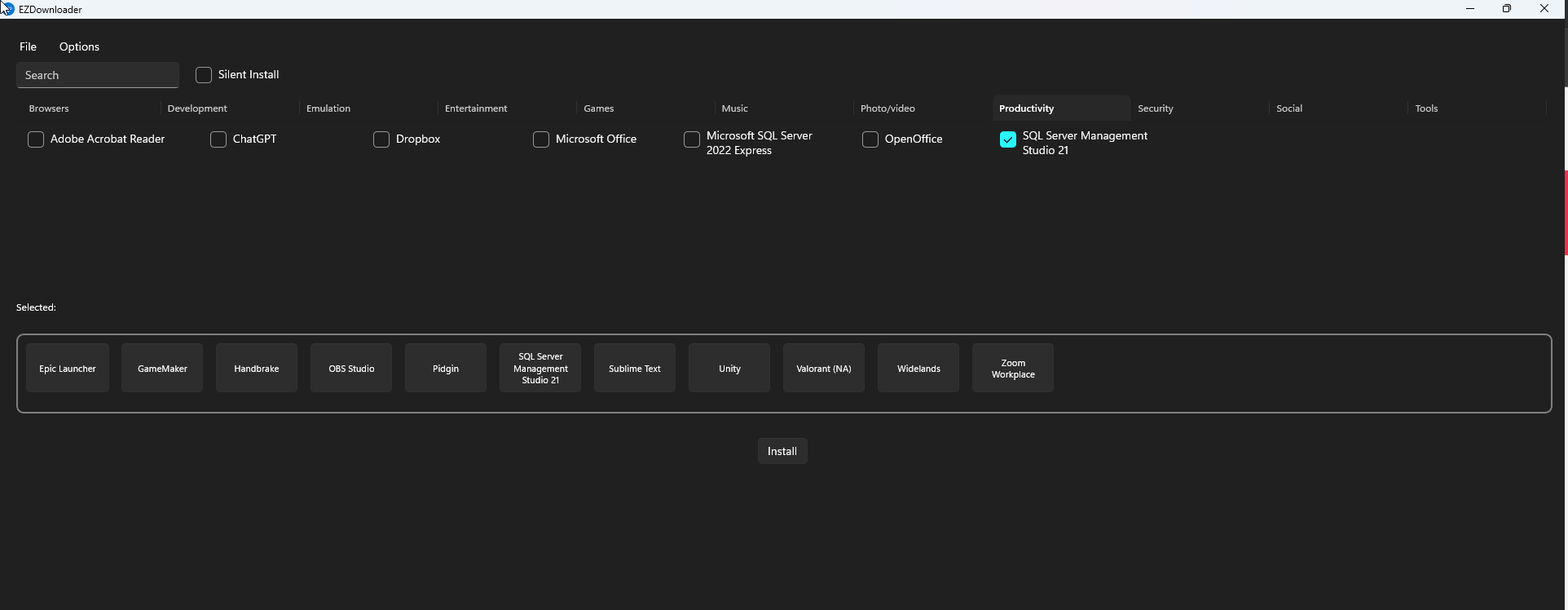Check the Adobe Acrobat Reader checkbox

click(x=36, y=139)
